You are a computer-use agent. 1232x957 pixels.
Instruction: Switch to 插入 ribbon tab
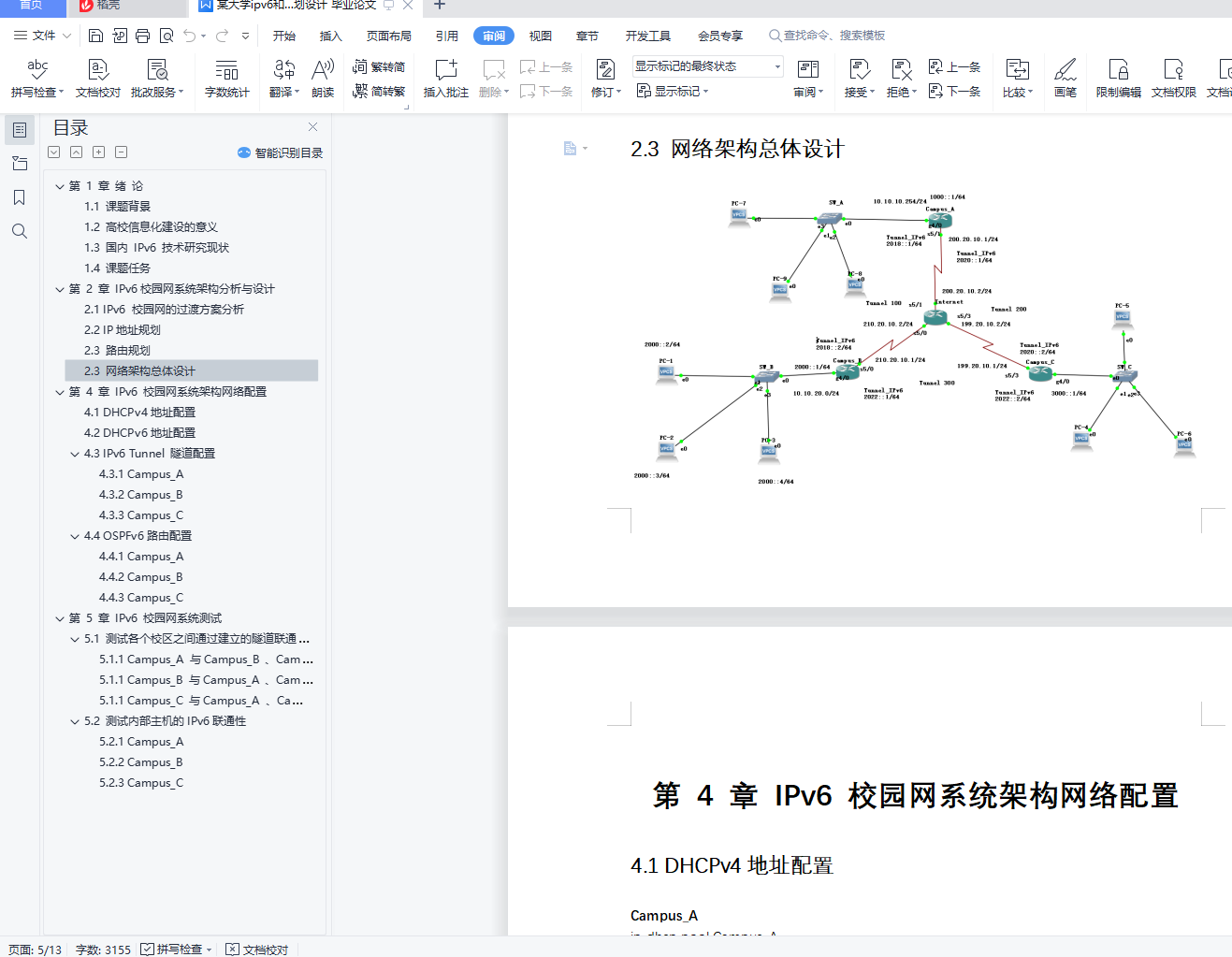coord(331,36)
